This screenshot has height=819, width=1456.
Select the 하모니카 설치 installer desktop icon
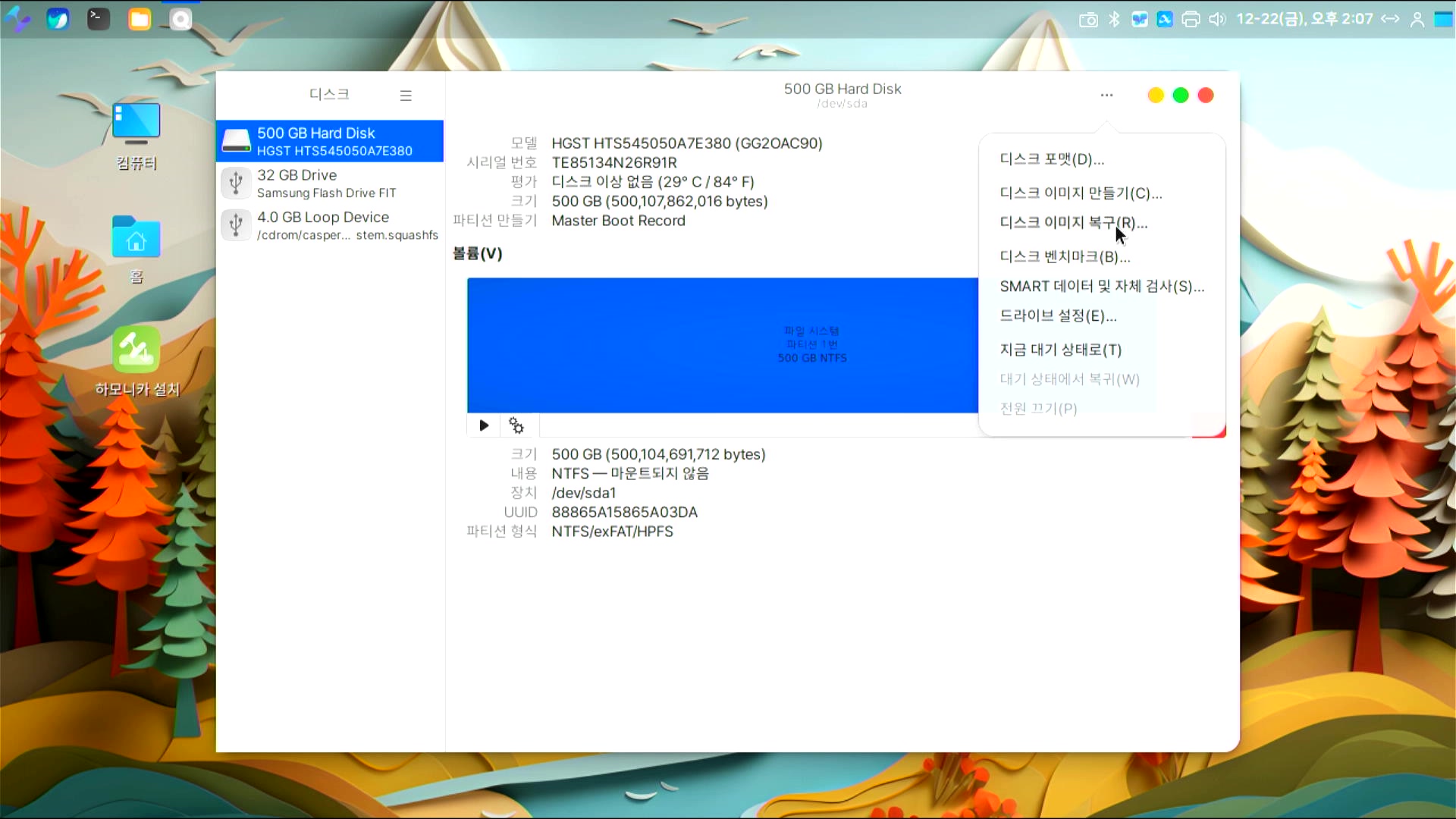click(136, 362)
